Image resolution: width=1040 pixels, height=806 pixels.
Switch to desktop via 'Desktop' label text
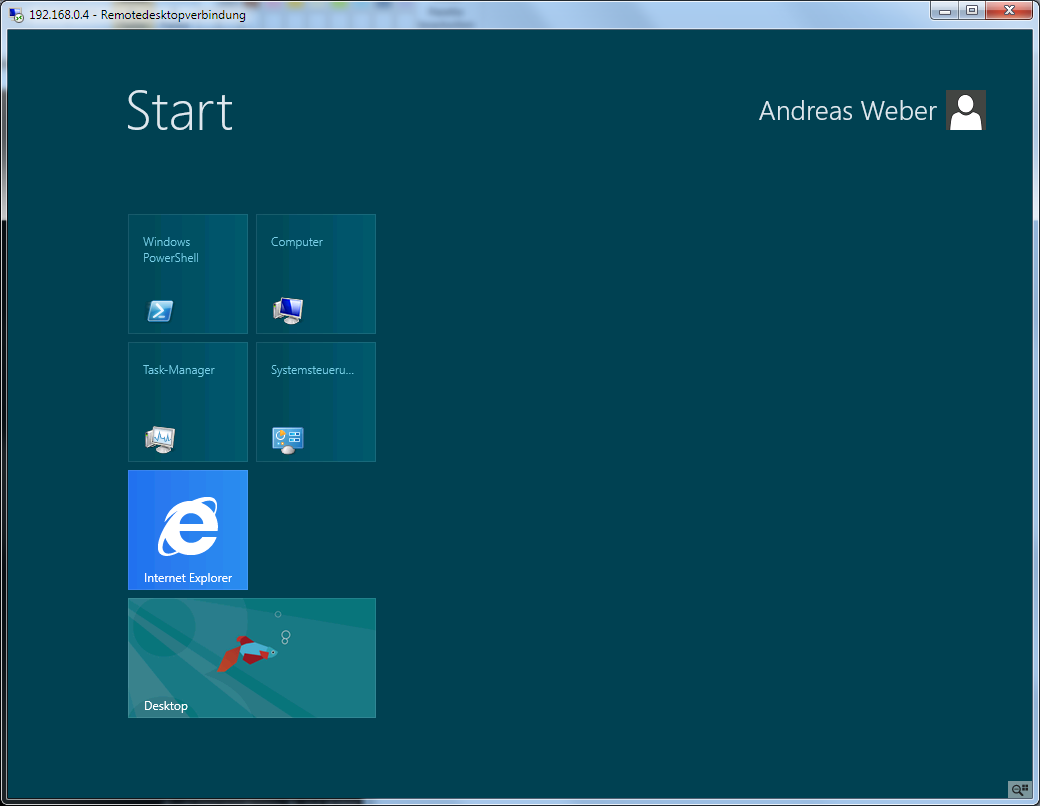pos(166,706)
